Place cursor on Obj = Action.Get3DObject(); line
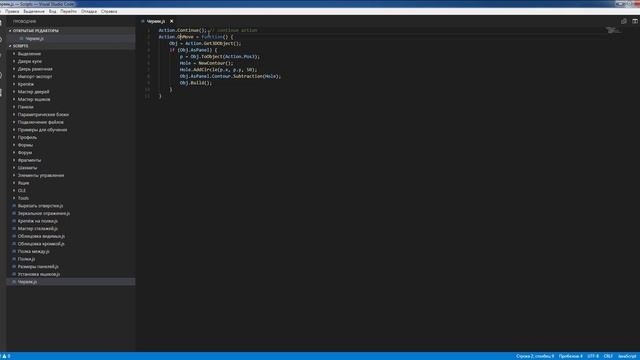Image resolution: width=640 pixels, height=360 pixels. (x=205, y=43)
